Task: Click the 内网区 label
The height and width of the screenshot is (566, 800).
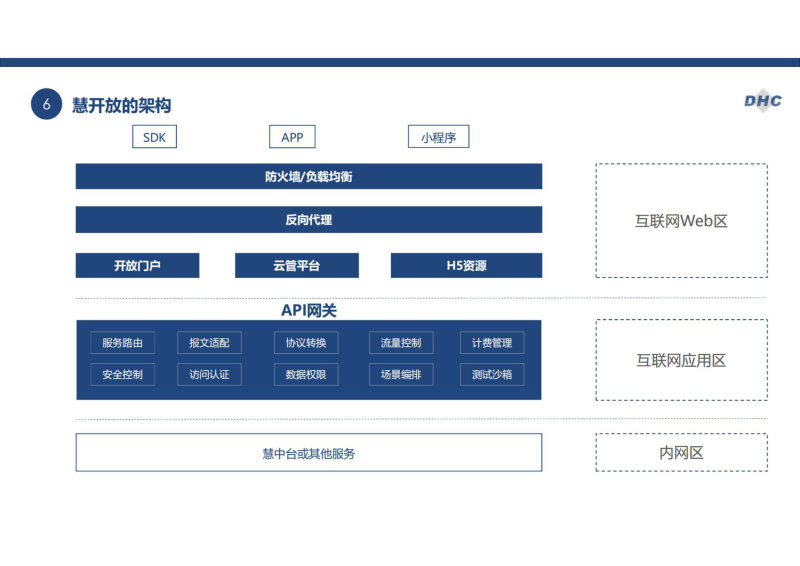Action: coord(681,453)
